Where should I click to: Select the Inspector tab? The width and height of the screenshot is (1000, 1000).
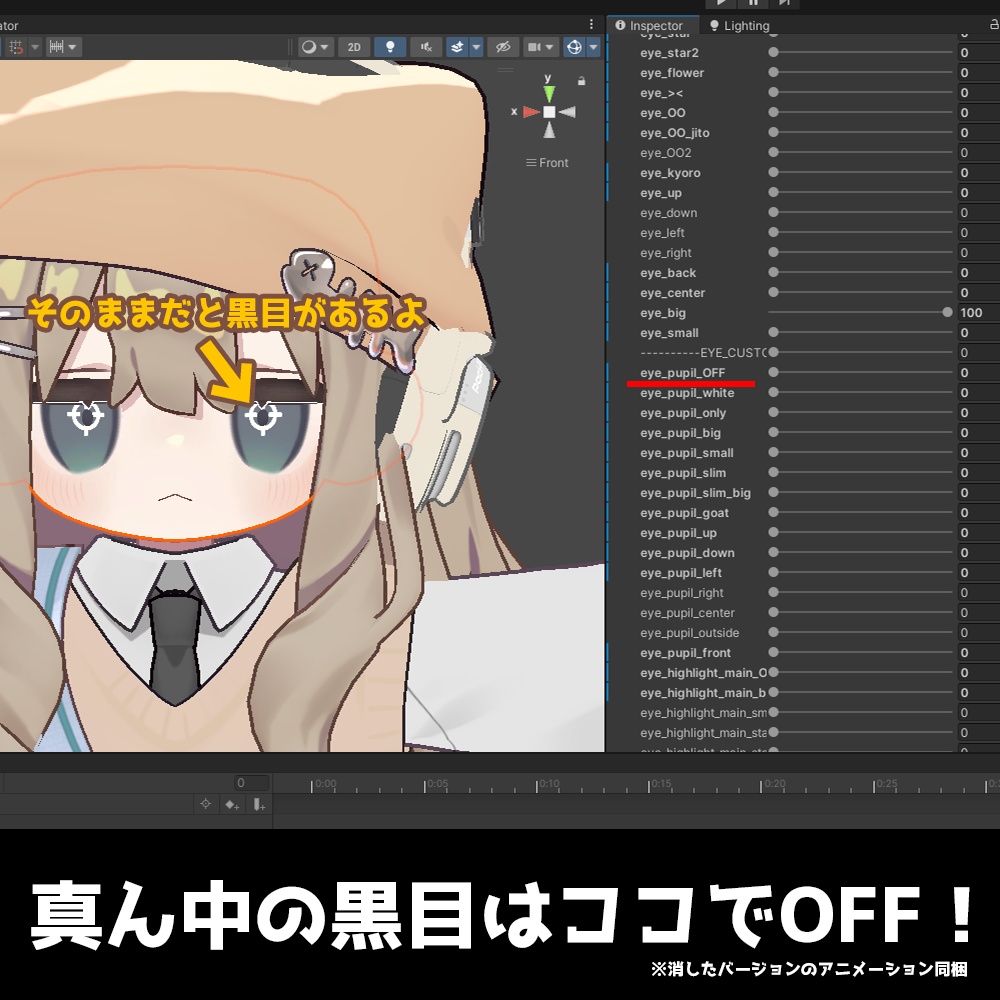651,25
